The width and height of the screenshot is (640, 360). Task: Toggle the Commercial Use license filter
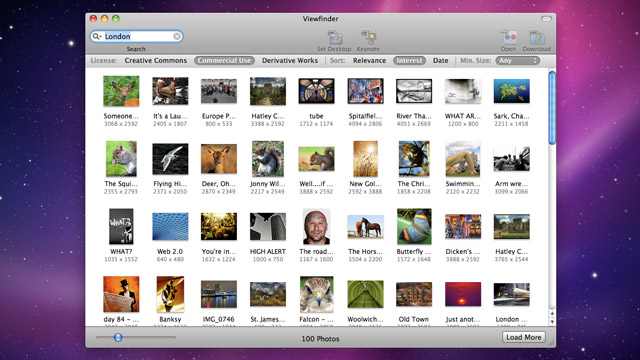pos(224,60)
